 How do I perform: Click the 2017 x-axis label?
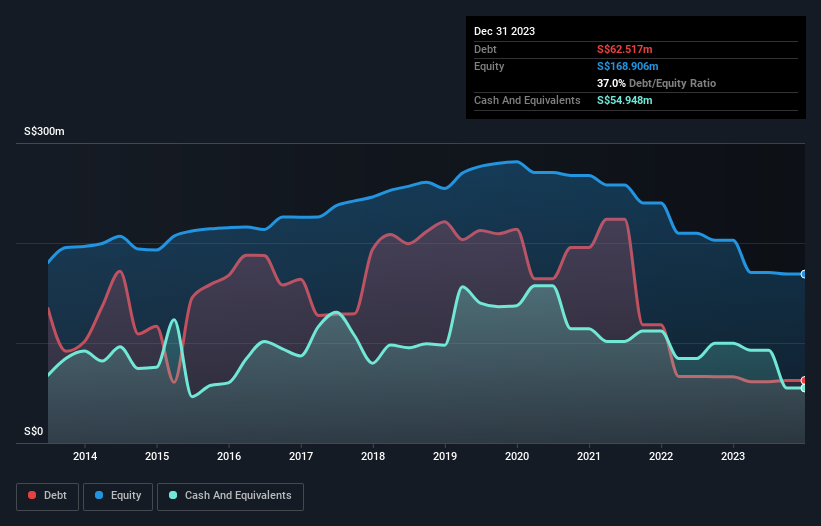[301, 456]
